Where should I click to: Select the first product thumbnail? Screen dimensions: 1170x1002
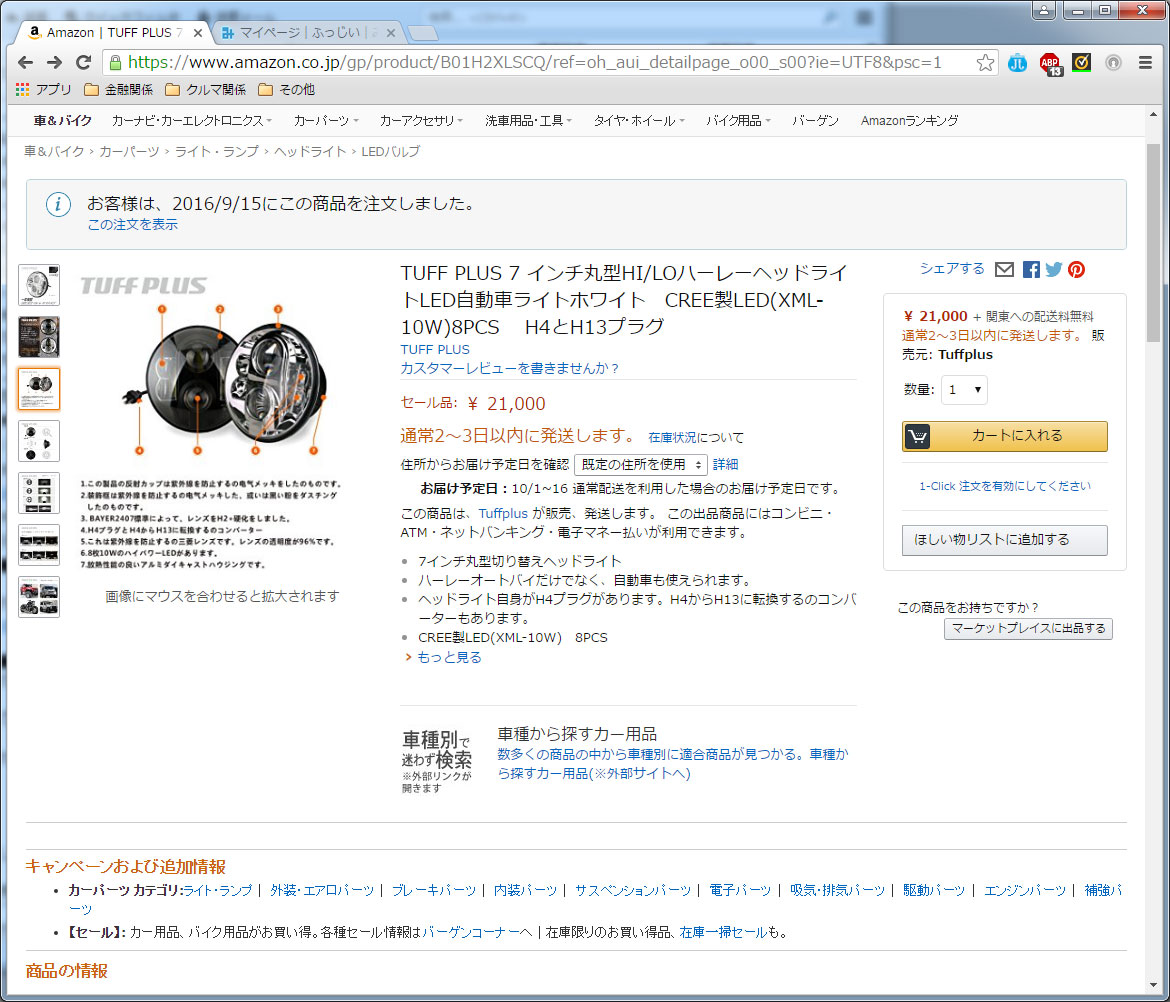click(39, 284)
